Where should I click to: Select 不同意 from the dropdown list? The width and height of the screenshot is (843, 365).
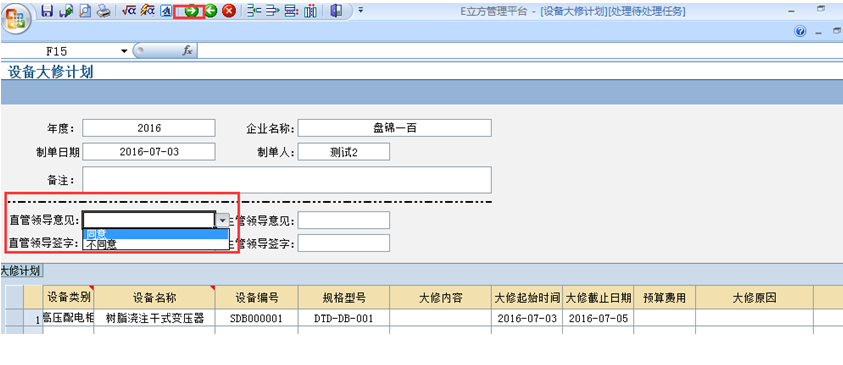pyautogui.click(x=156, y=245)
